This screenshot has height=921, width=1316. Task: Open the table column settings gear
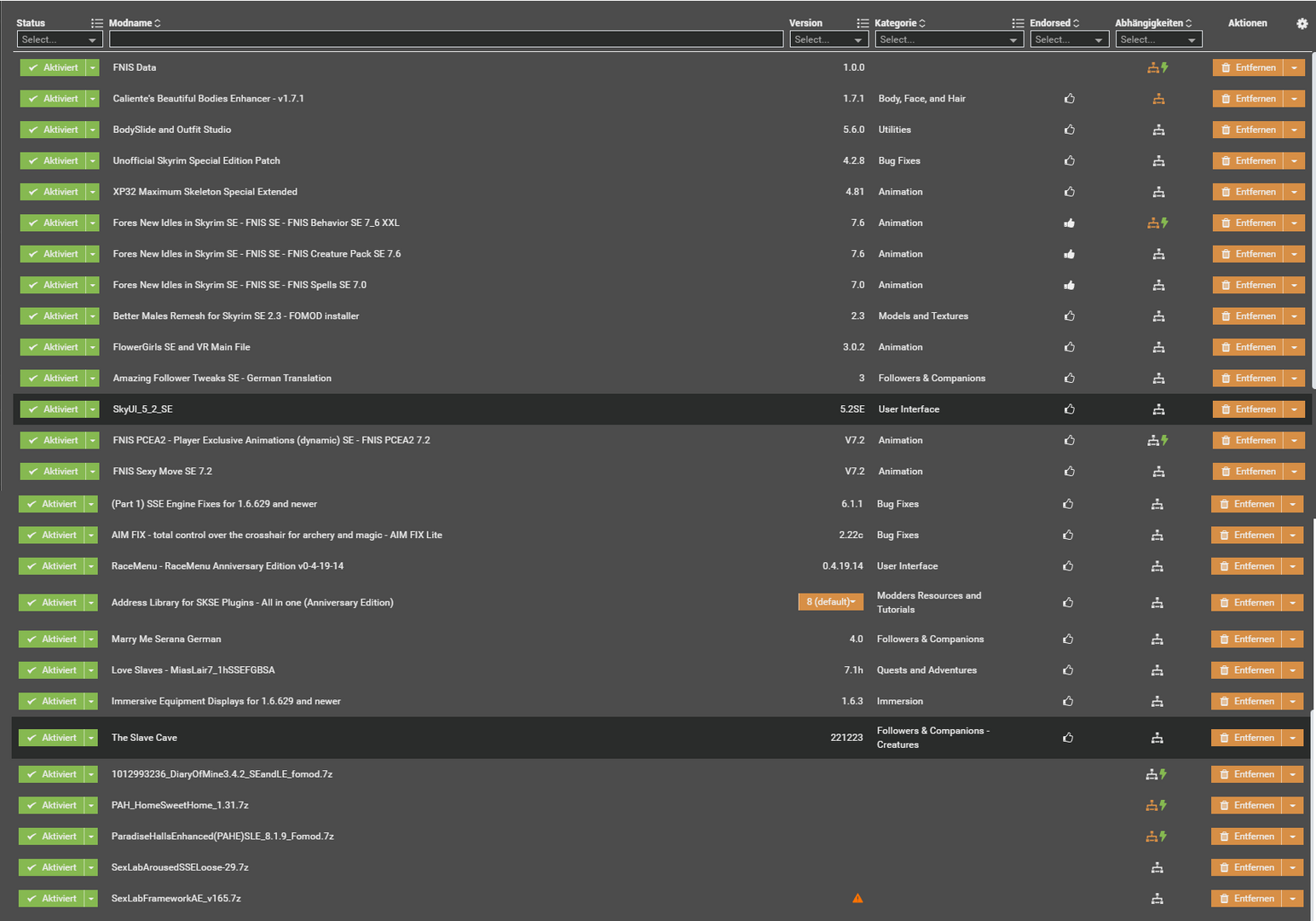[x=1302, y=24]
